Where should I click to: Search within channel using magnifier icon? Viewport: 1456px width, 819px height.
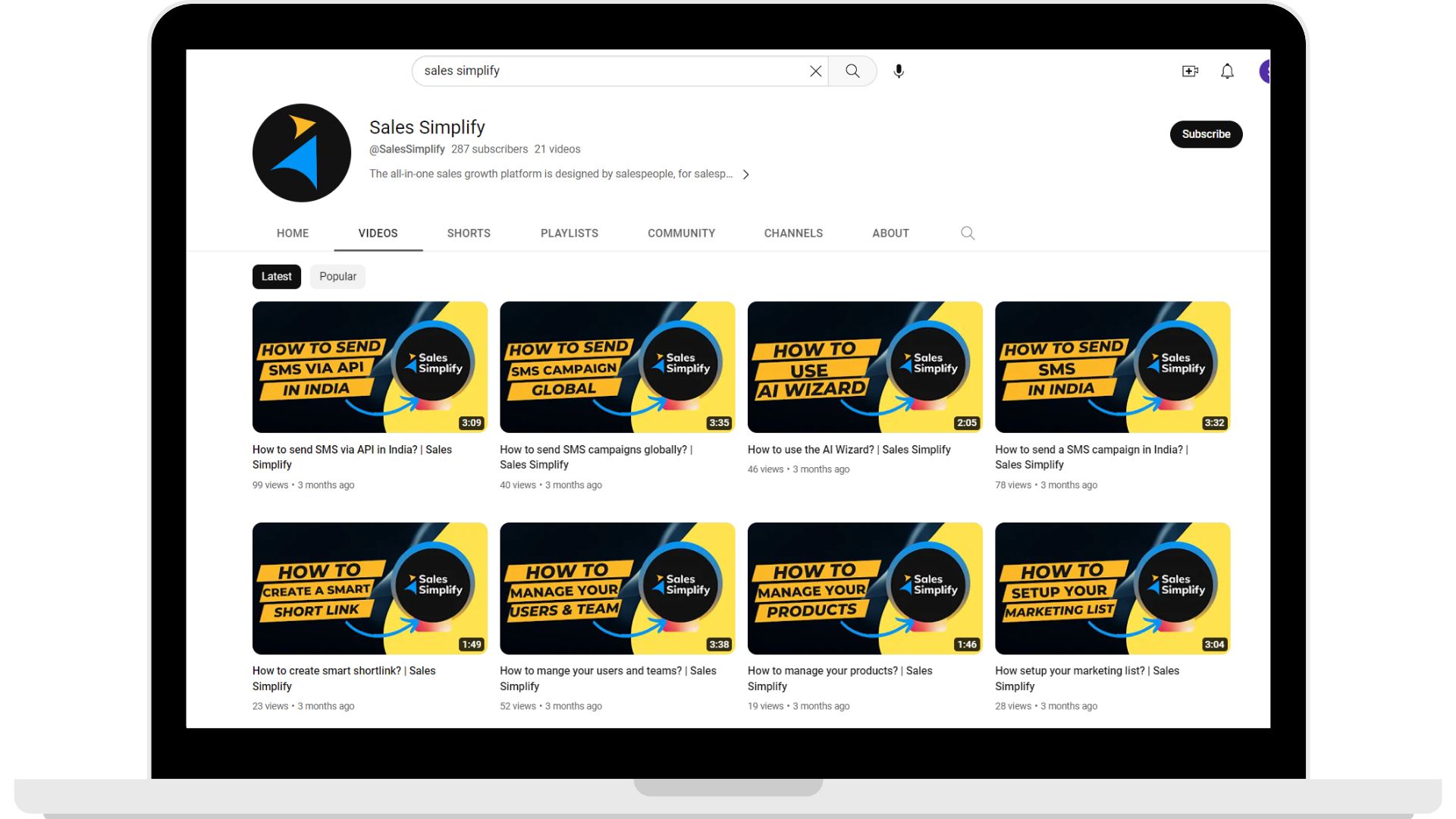point(968,234)
